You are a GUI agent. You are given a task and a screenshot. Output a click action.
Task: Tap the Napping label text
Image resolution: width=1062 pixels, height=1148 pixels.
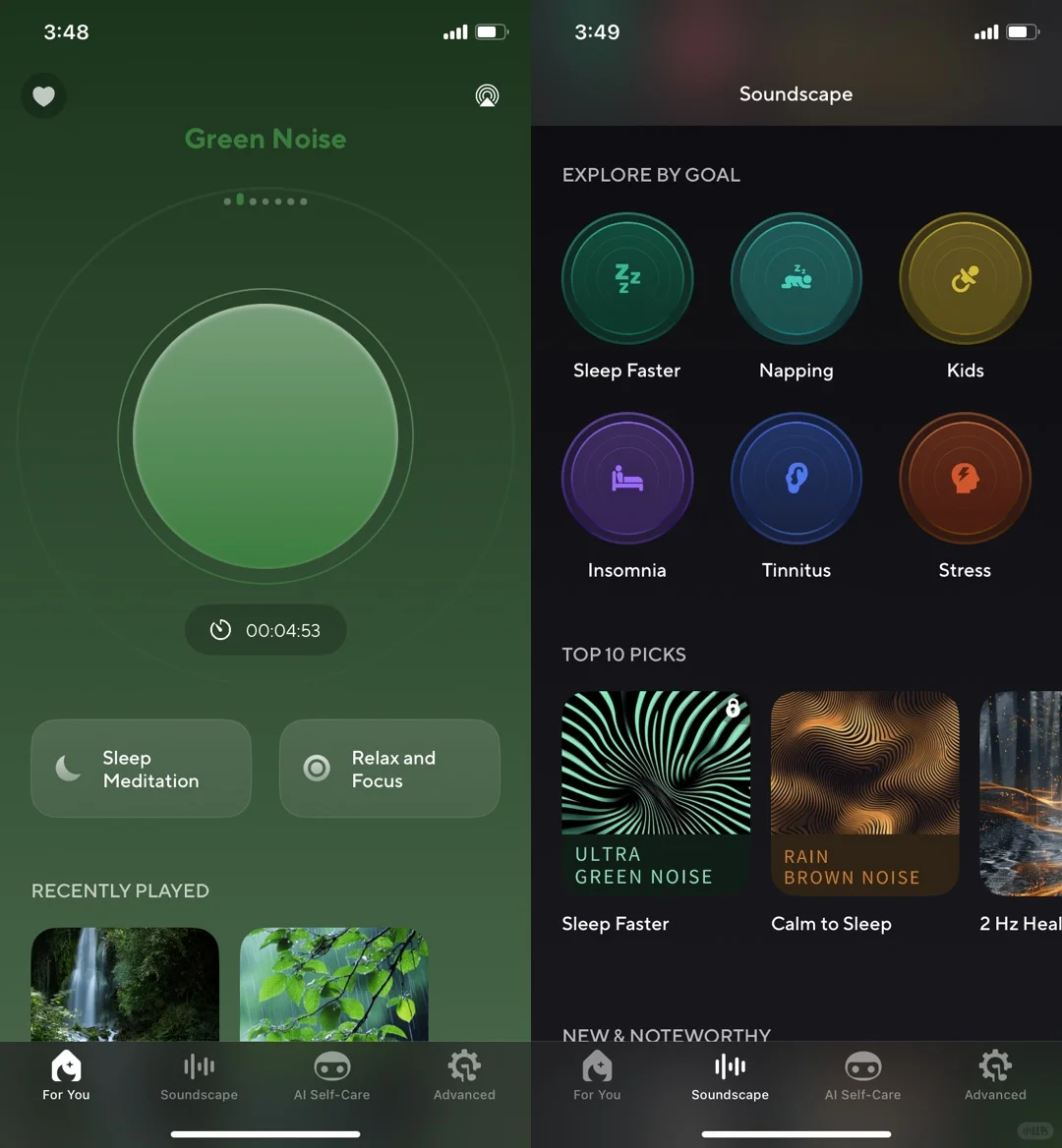pos(796,371)
